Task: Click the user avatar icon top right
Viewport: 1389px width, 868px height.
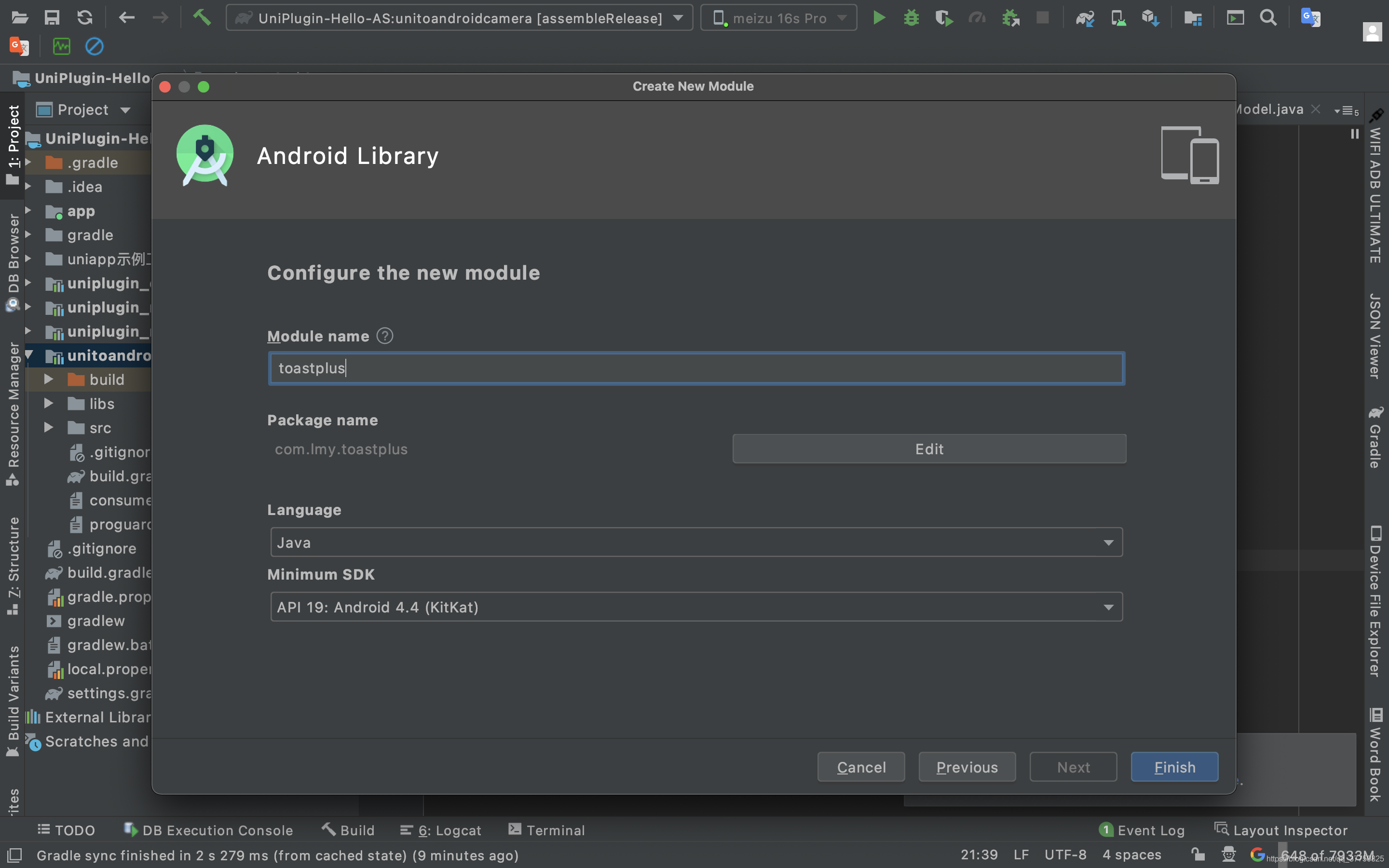Action: point(1372,31)
